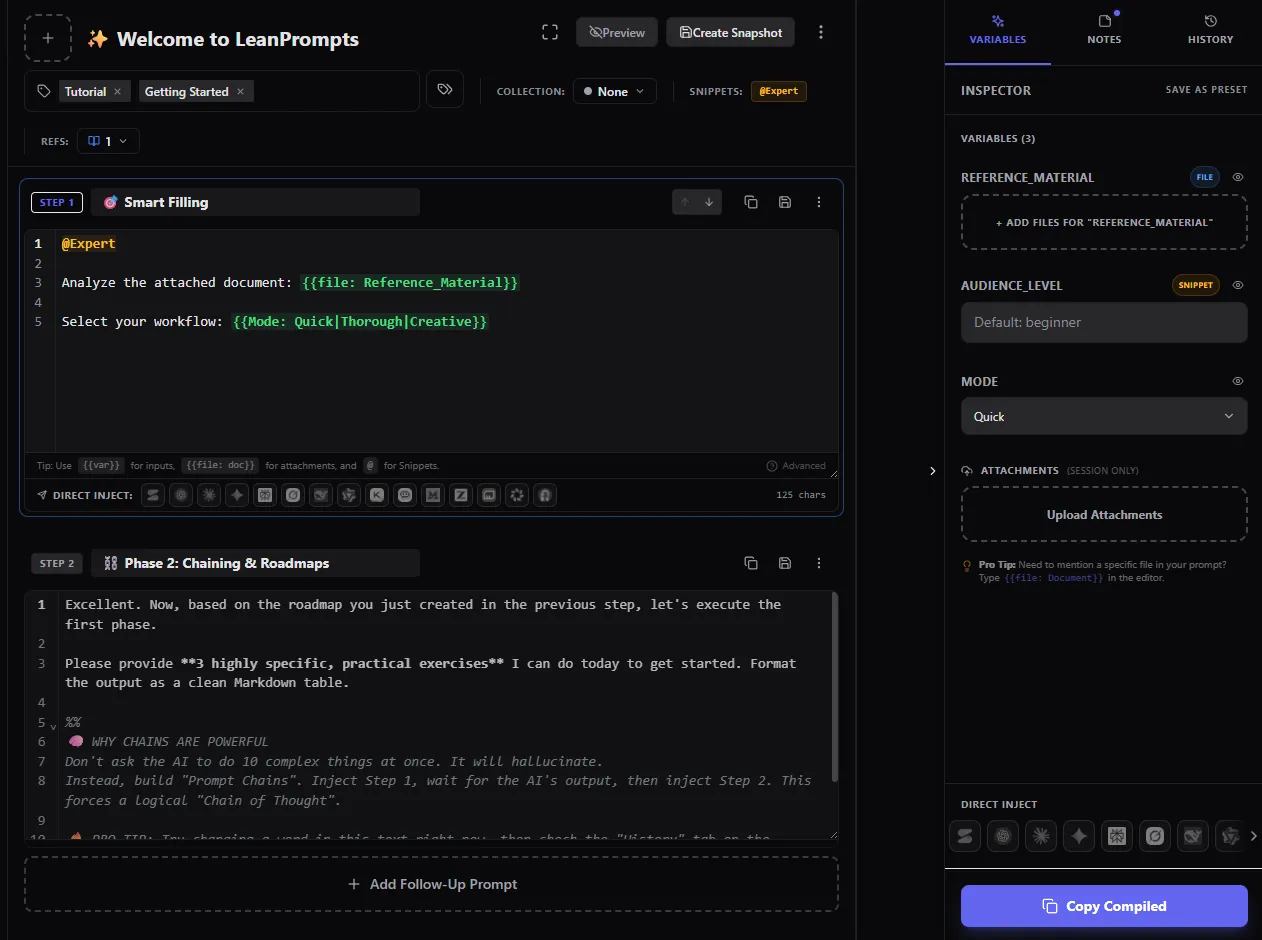Toggle visibility of AUDIENCE_LEVEL variable

(x=1238, y=285)
